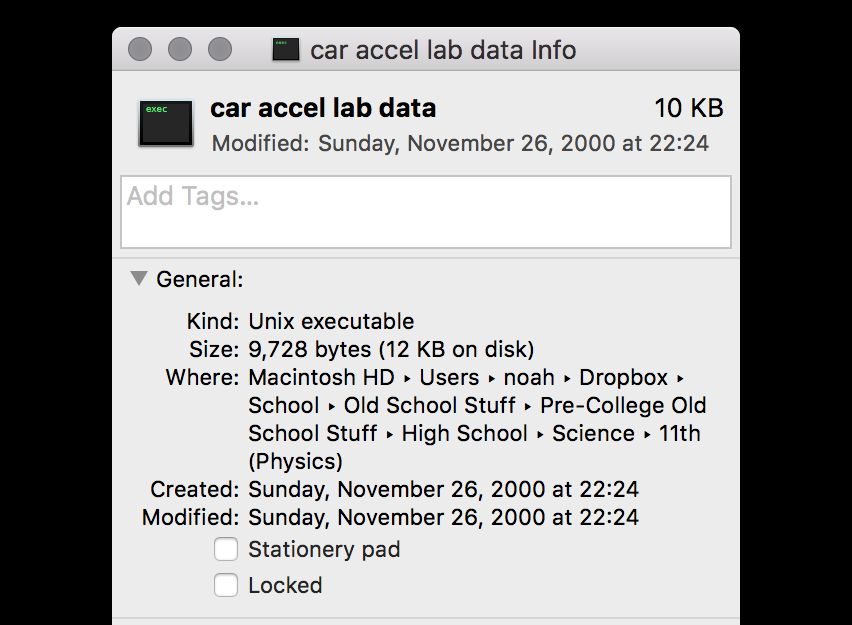
Task: Zoom the Info window with third title button
Action: [219, 49]
